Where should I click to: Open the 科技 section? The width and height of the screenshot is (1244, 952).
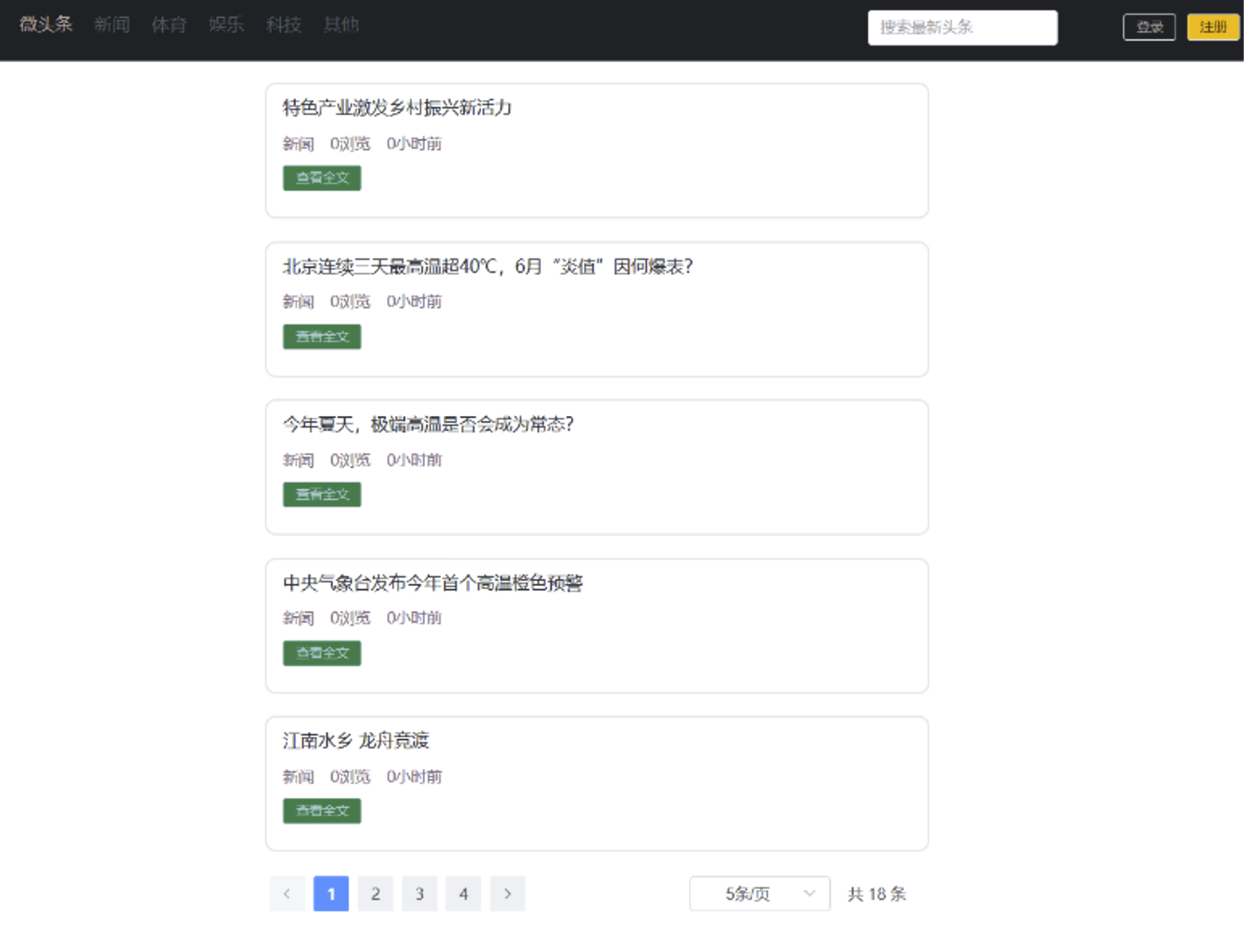click(x=283, y=25)
